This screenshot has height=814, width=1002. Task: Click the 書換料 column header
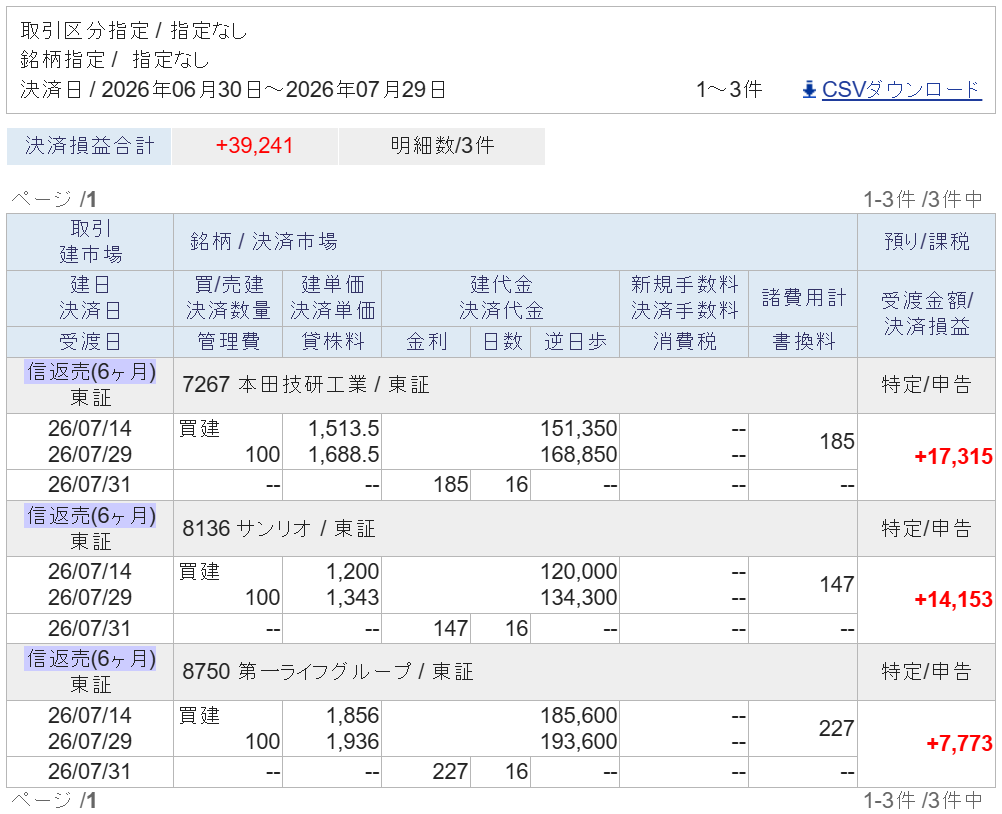803,342
